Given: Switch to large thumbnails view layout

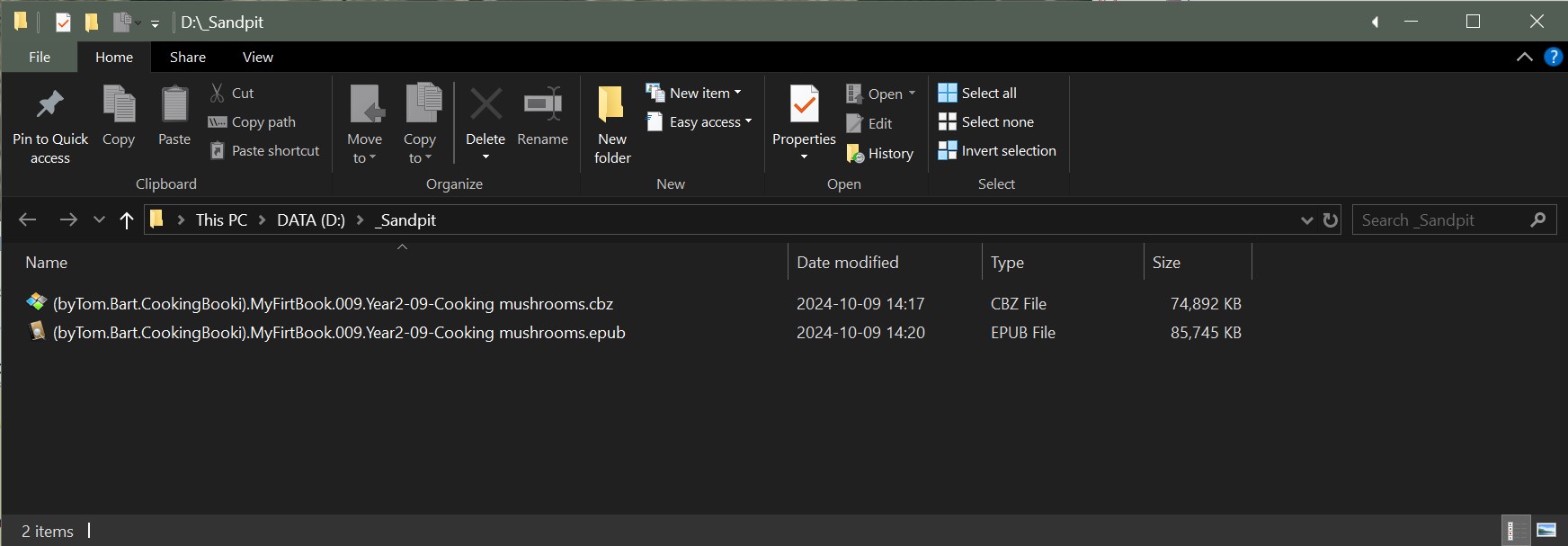Looking at the screenshot, I should point(1546,530).
